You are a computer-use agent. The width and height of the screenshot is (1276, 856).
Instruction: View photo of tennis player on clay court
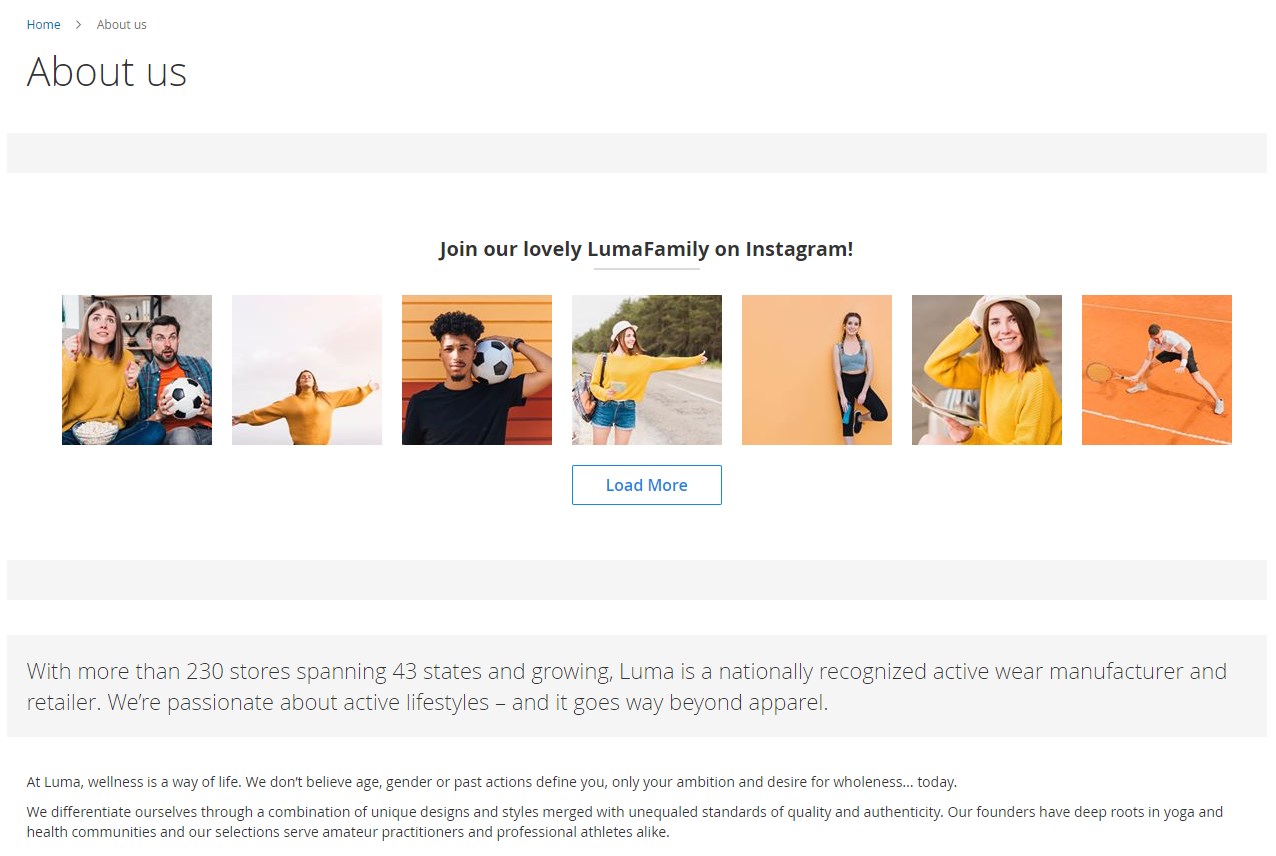pos(1157,370)
